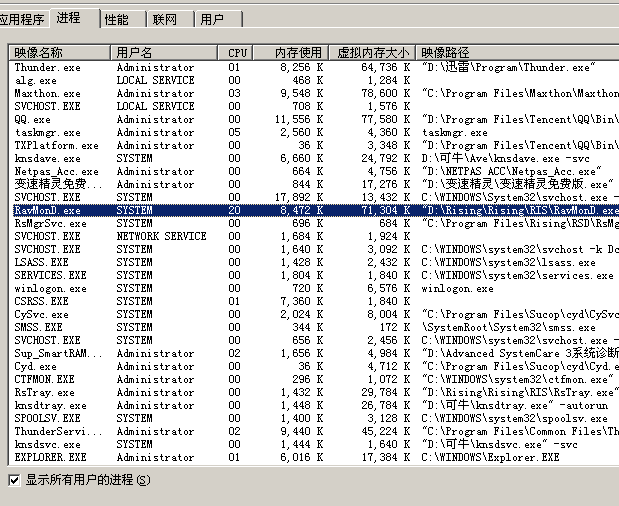Viewport: 619px width, 506px height.
Task: Click the LOCAL SERVICE user of alg.exe
Action: [156, 81]
